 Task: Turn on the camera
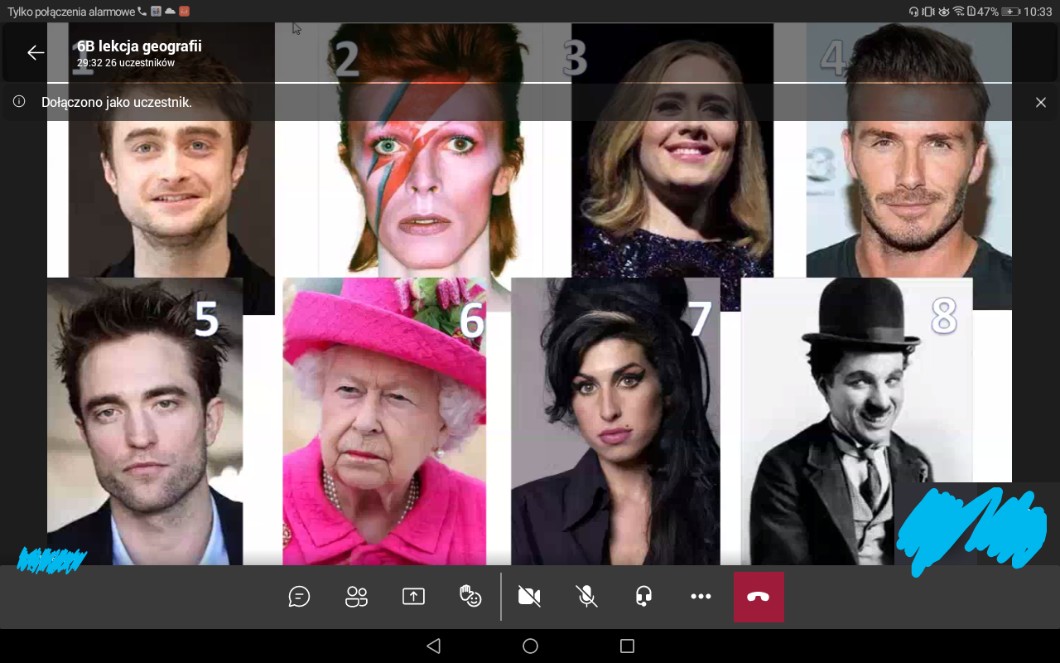pyautogui.click(x=529, y=597)
